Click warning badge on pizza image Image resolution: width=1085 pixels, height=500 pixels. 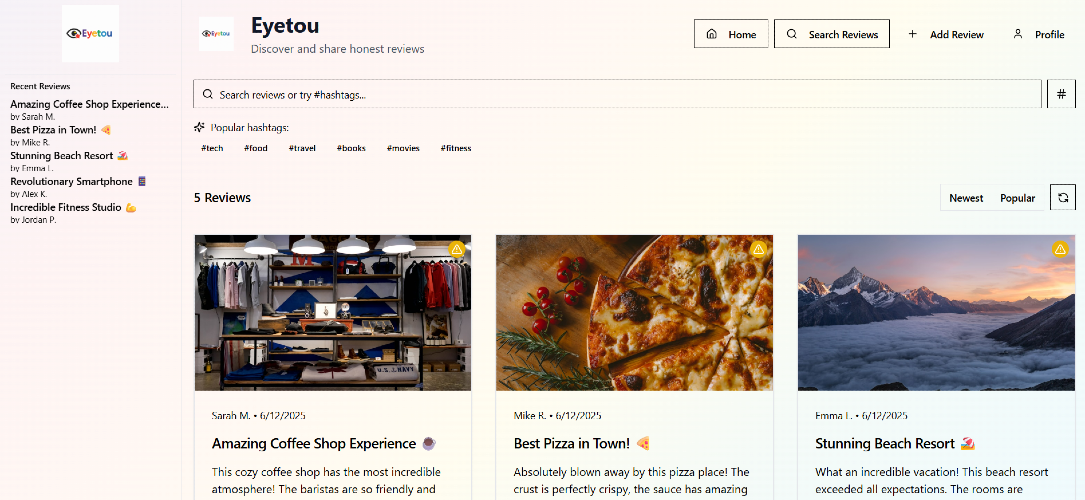(x=759, y=249)
